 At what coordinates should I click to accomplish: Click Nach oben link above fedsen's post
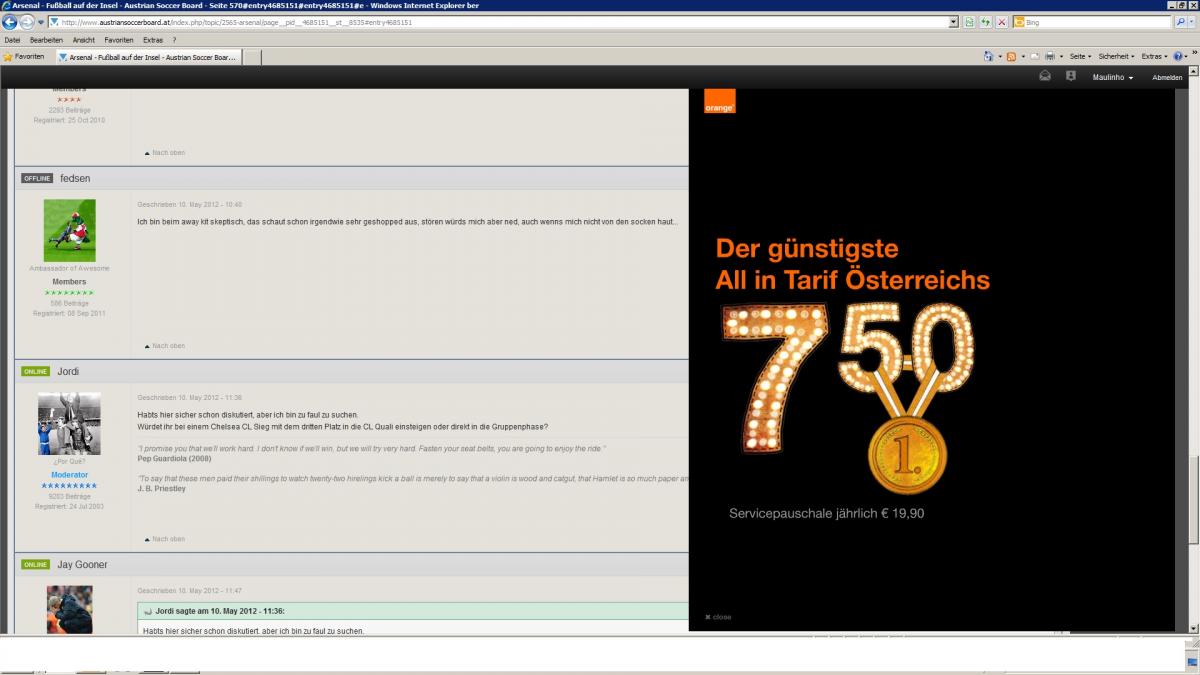tap(165, 153)
